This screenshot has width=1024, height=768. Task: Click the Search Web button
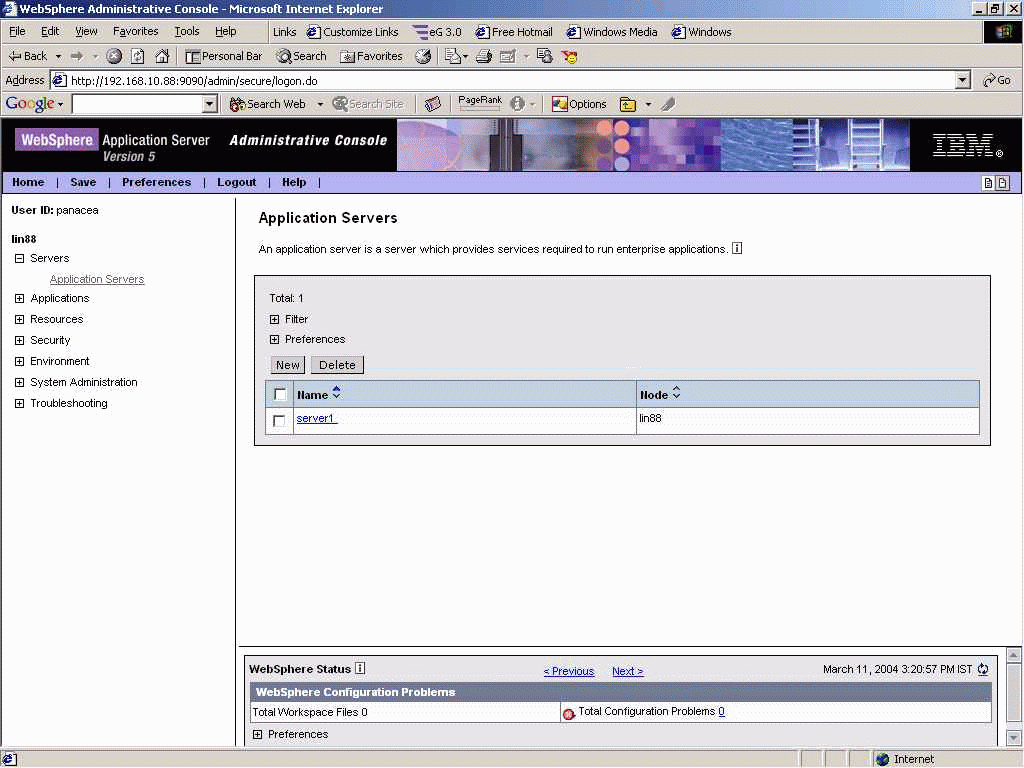[268, 104]
